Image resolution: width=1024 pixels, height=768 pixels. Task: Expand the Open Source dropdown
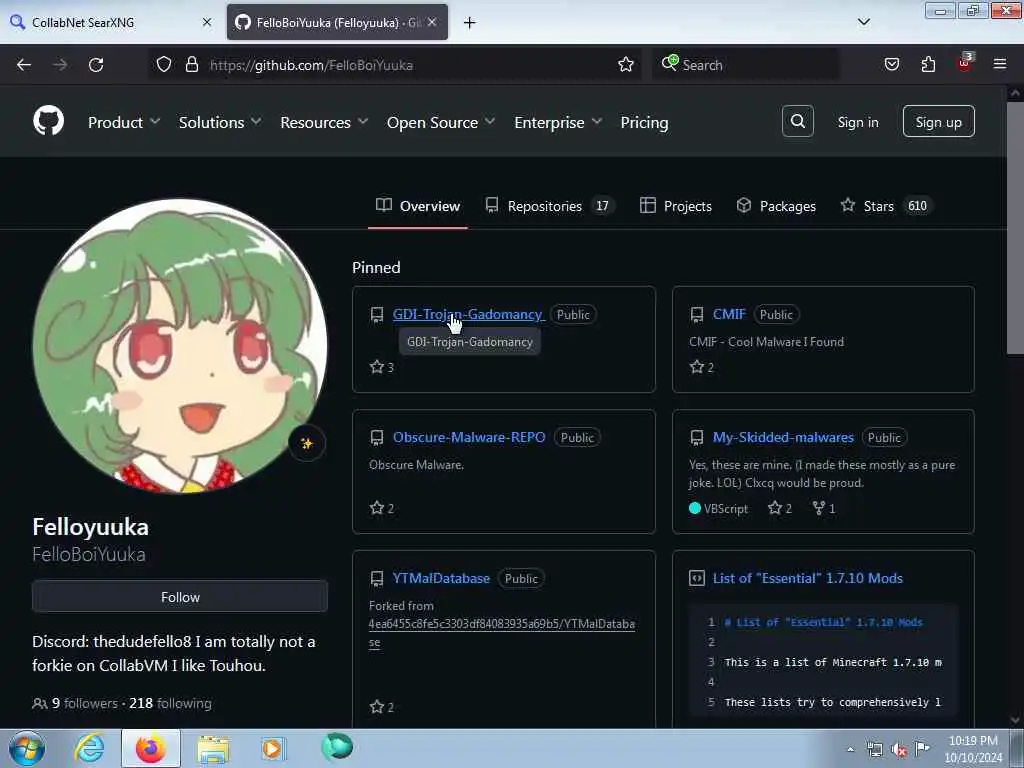[441, 122]
